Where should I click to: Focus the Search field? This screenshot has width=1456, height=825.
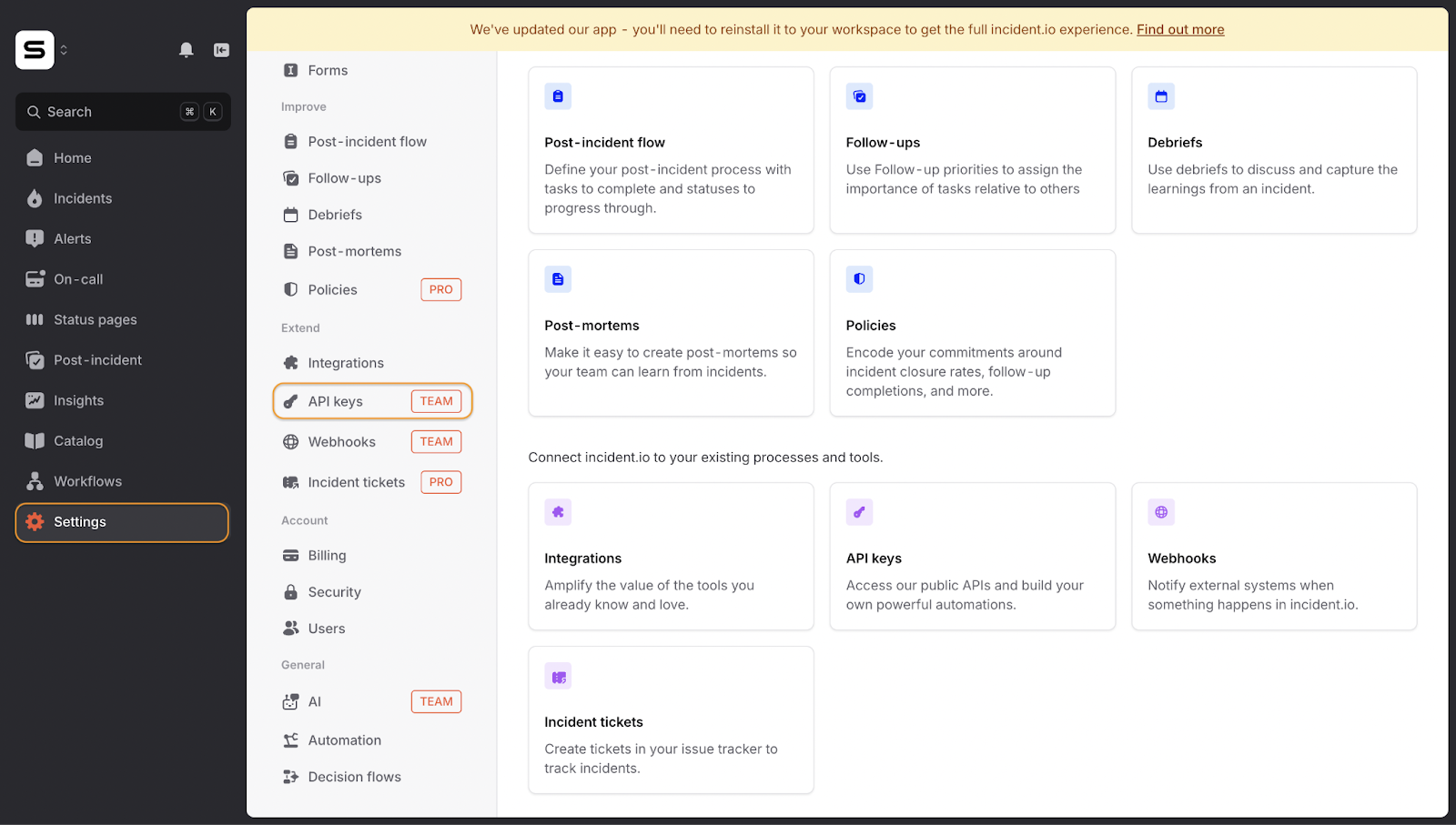pos(123,112)
